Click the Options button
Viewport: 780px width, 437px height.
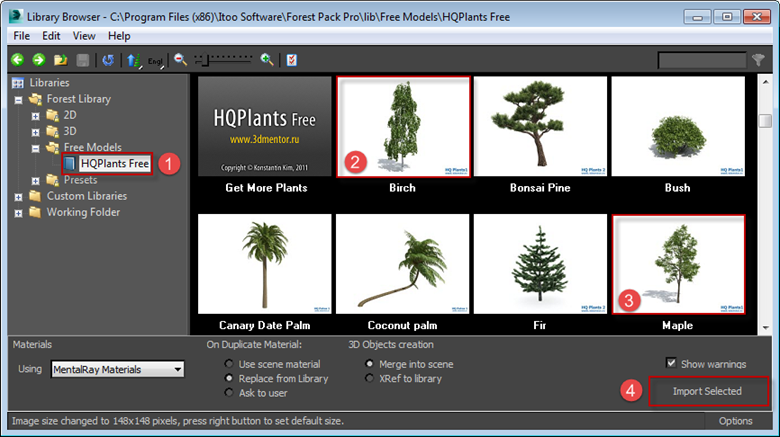(735, 421)
